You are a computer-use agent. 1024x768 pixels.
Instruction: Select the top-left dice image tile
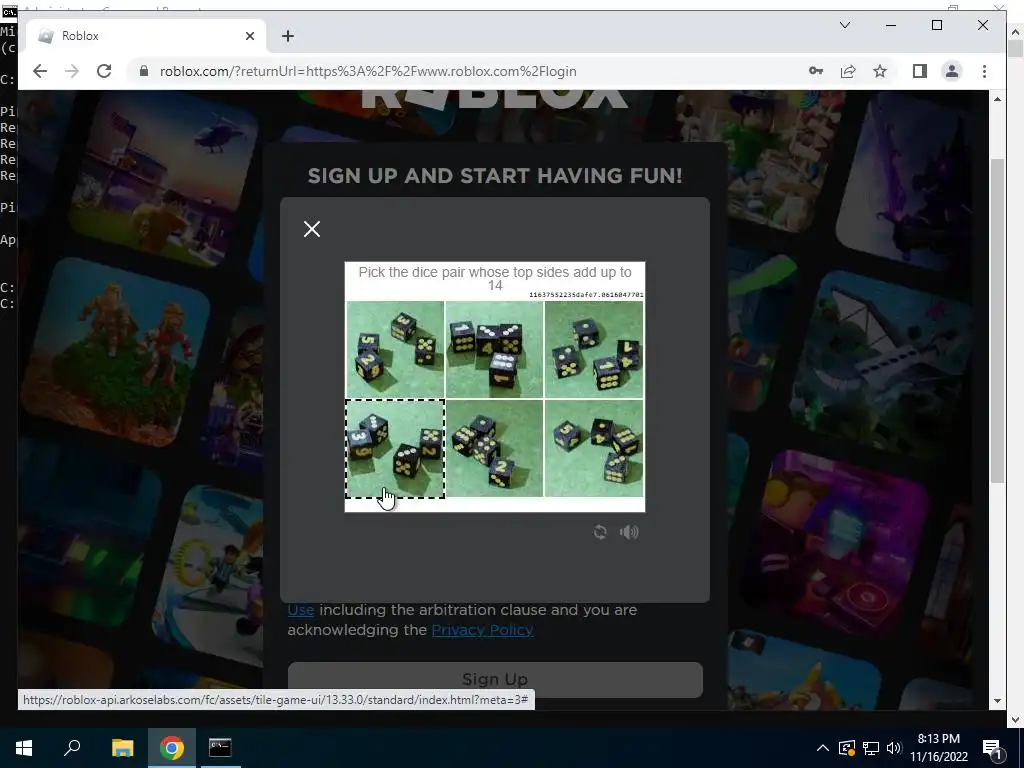pyautogui.click(x=395, y=349)
